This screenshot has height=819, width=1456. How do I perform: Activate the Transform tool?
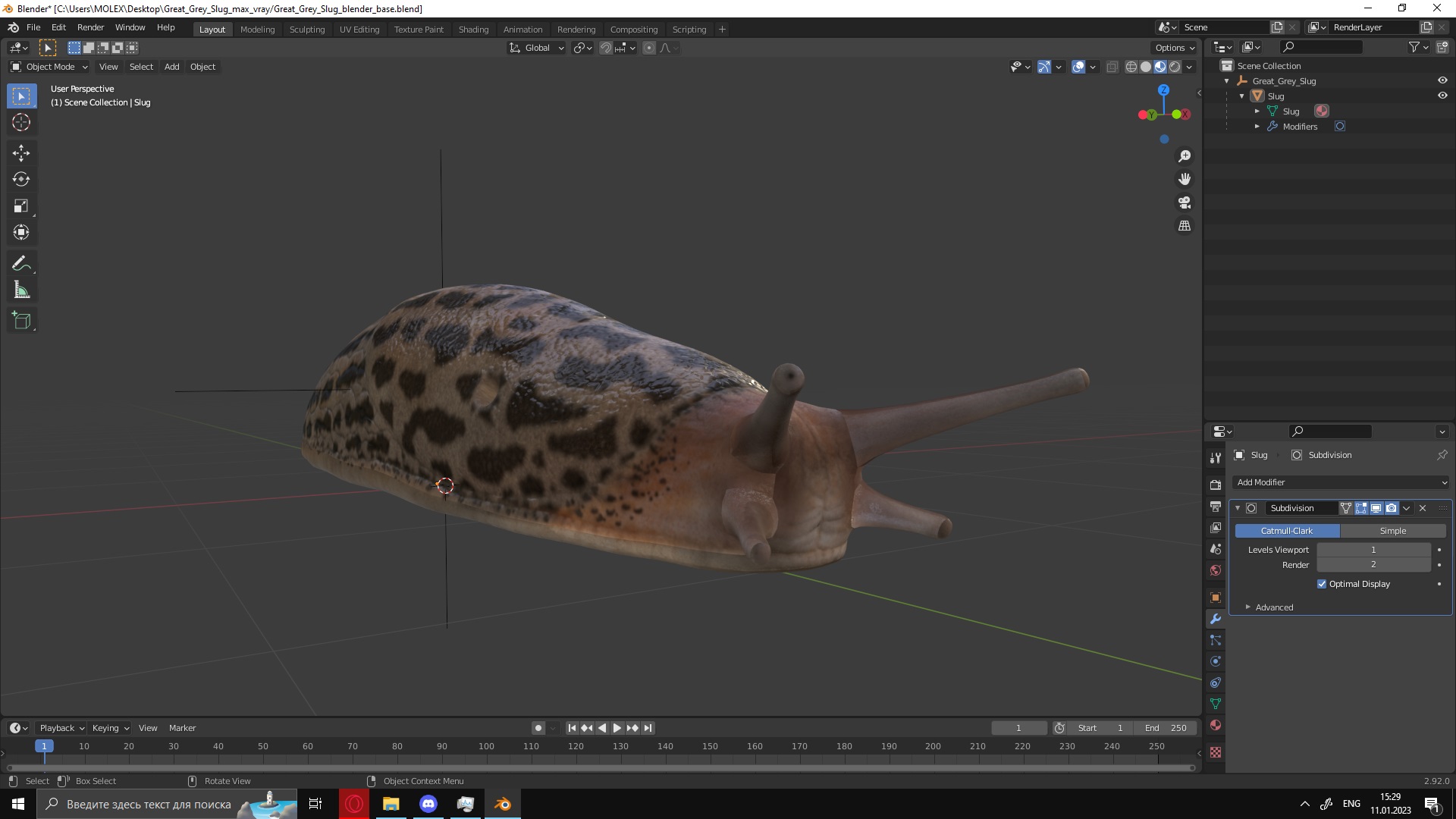click(x=21, y=232)
